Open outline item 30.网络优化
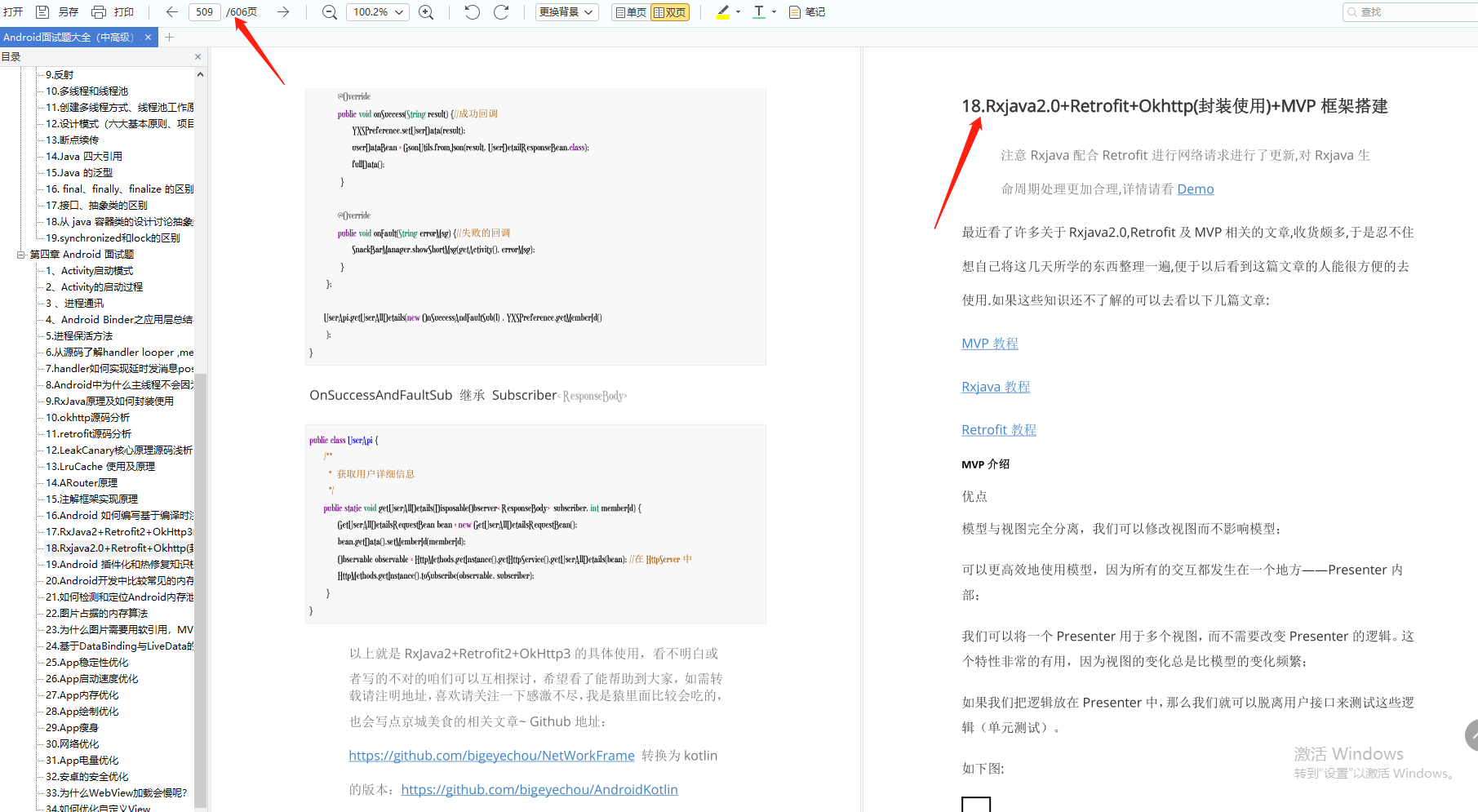This screenshot has width=1478, height=812. pyautogui.click(x=73, y=744)
